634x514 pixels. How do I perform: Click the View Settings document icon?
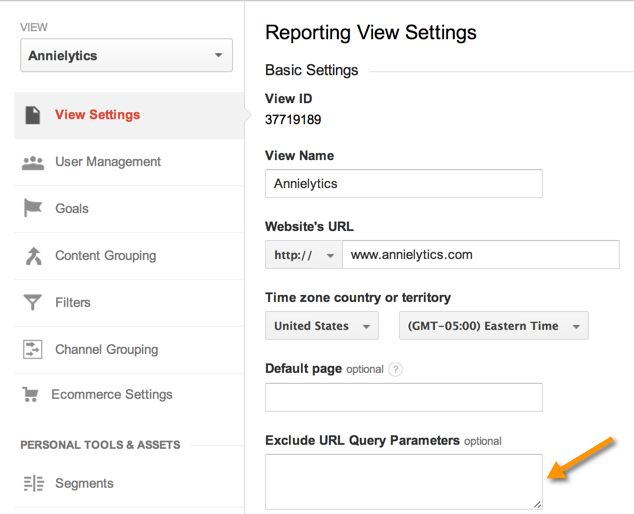[x=33, y=115]
